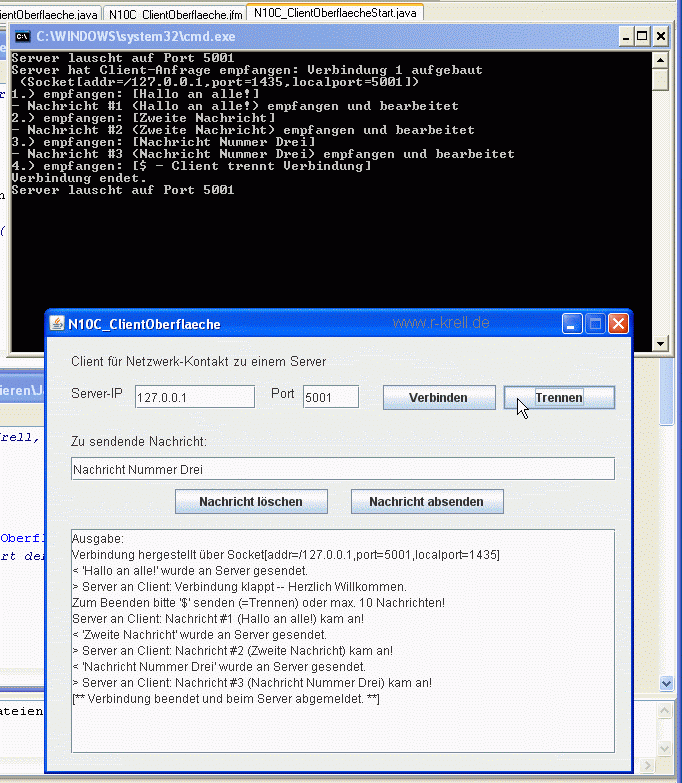Screen dimensions: 682x783
Task: Click into the Port field showing 5001
Action: 330,397
